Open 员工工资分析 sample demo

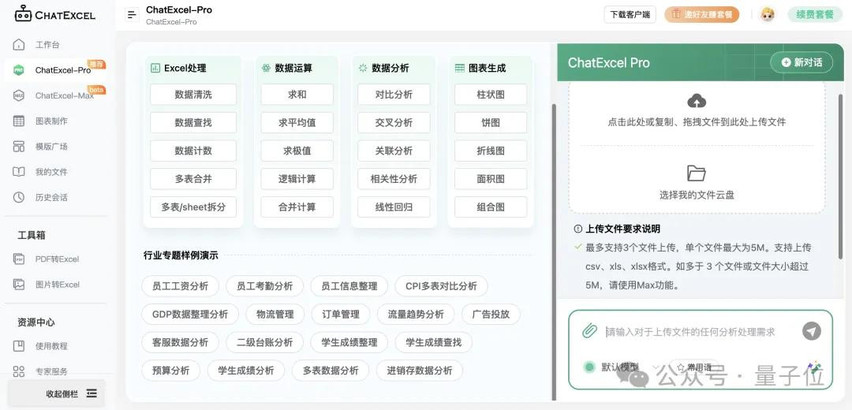180,286
